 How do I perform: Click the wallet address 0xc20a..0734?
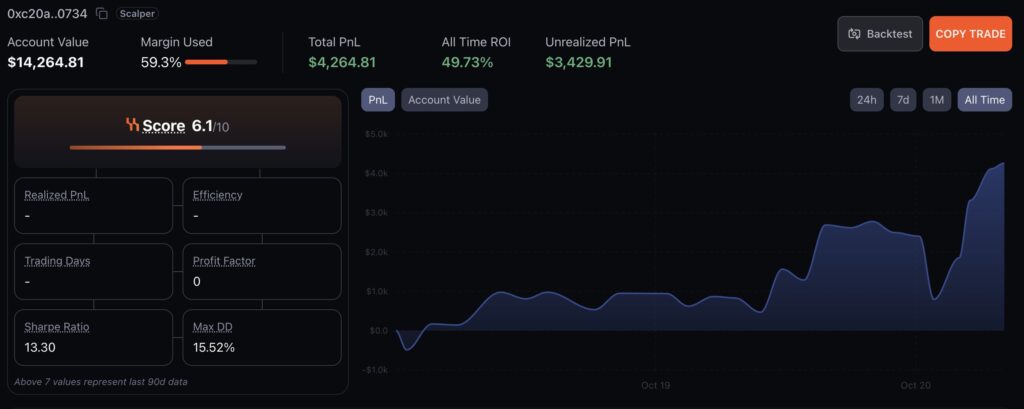click(48, 14)
